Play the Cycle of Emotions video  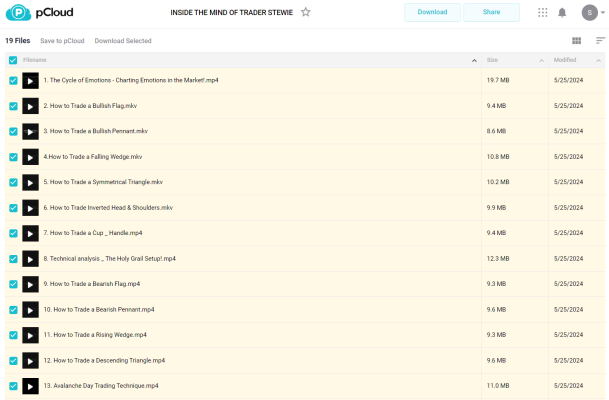(x=30, y=80)
